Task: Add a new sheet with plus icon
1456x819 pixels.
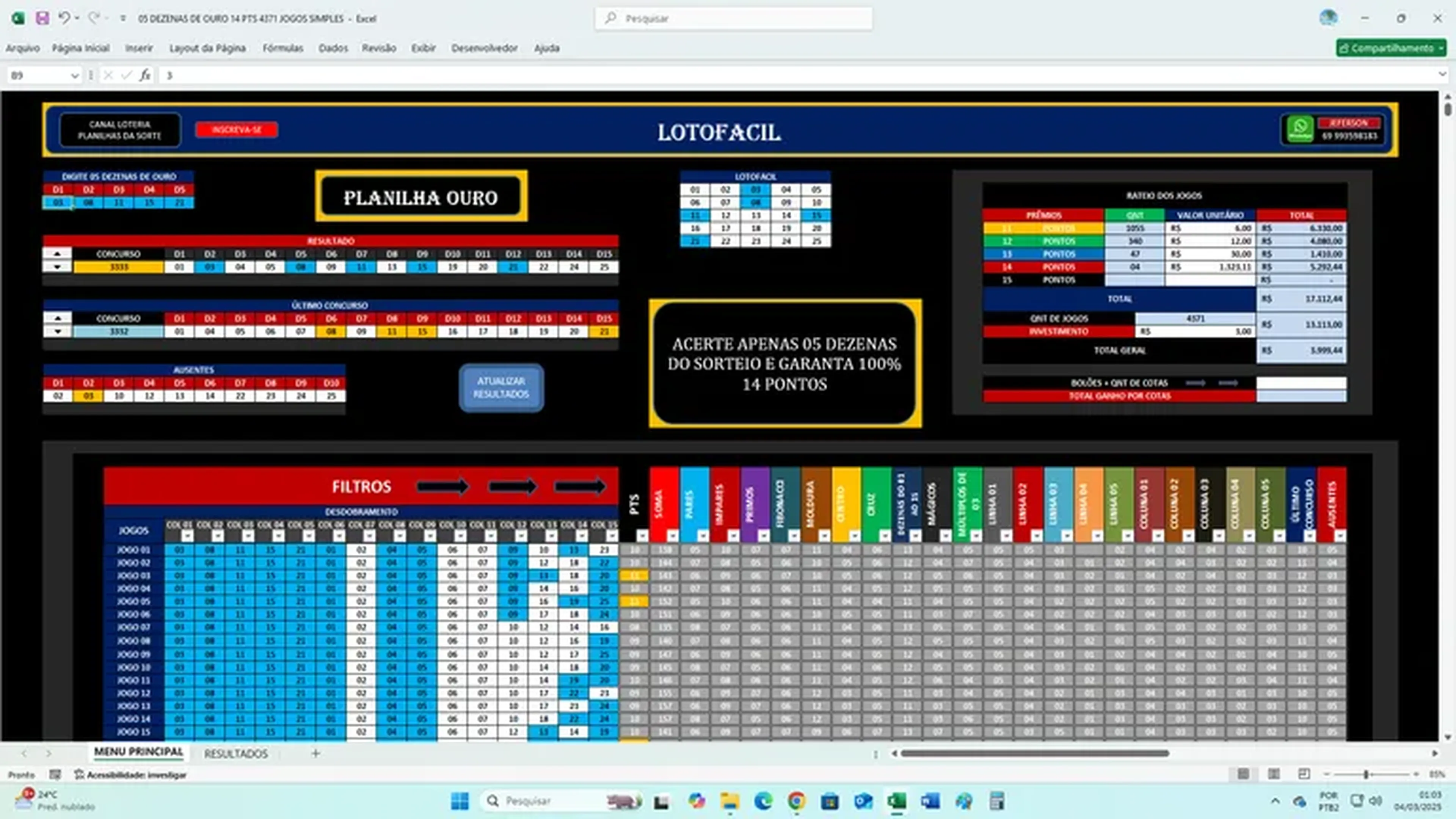Action: coord(316,753)
